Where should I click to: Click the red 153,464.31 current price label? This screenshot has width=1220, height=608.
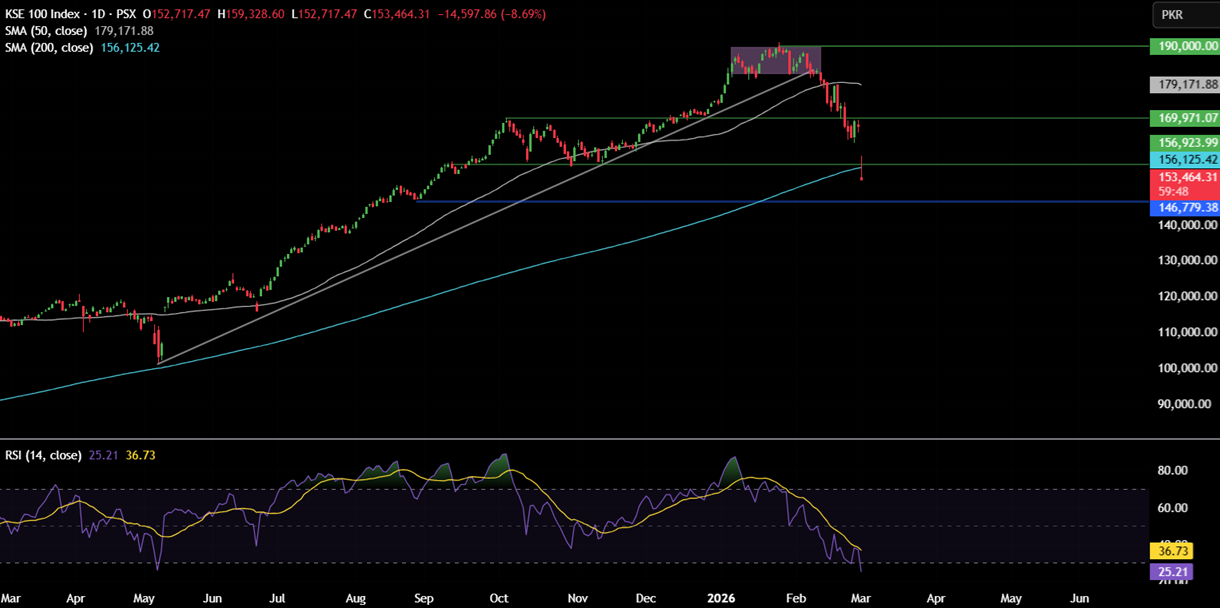click(x=1185, y=177)
